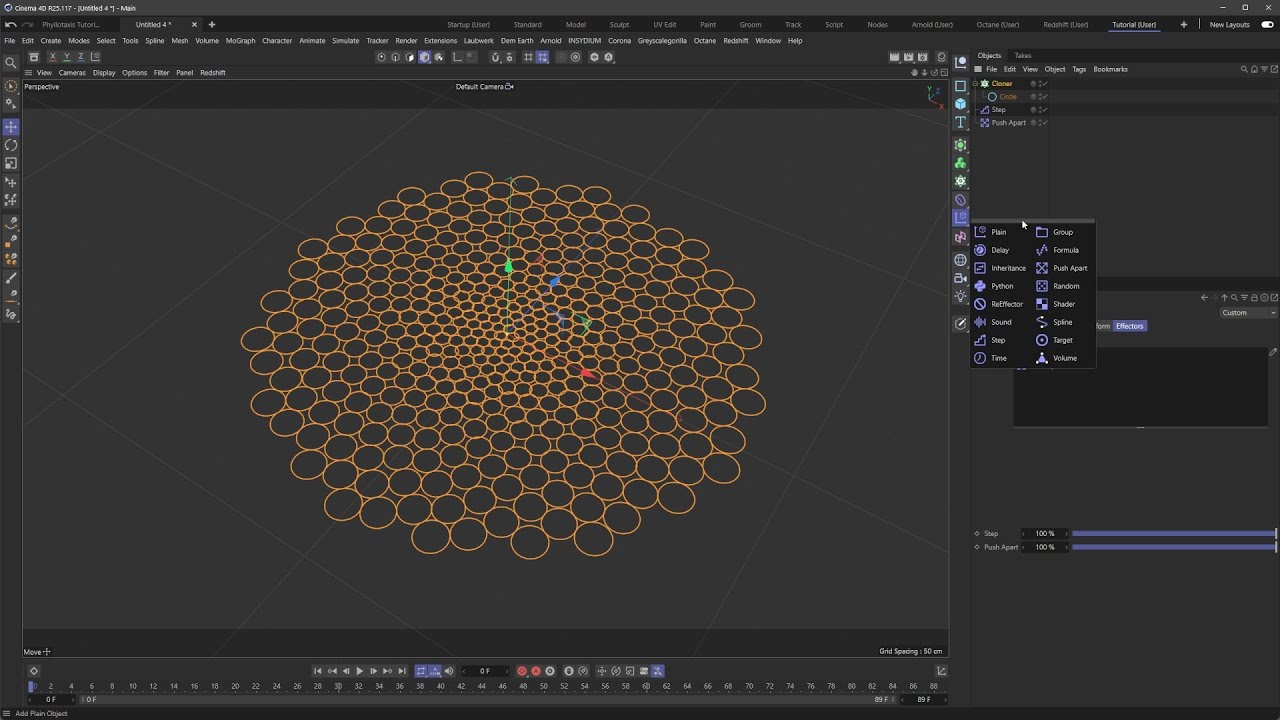Choose the Spline effector

tap(1064, 322)
